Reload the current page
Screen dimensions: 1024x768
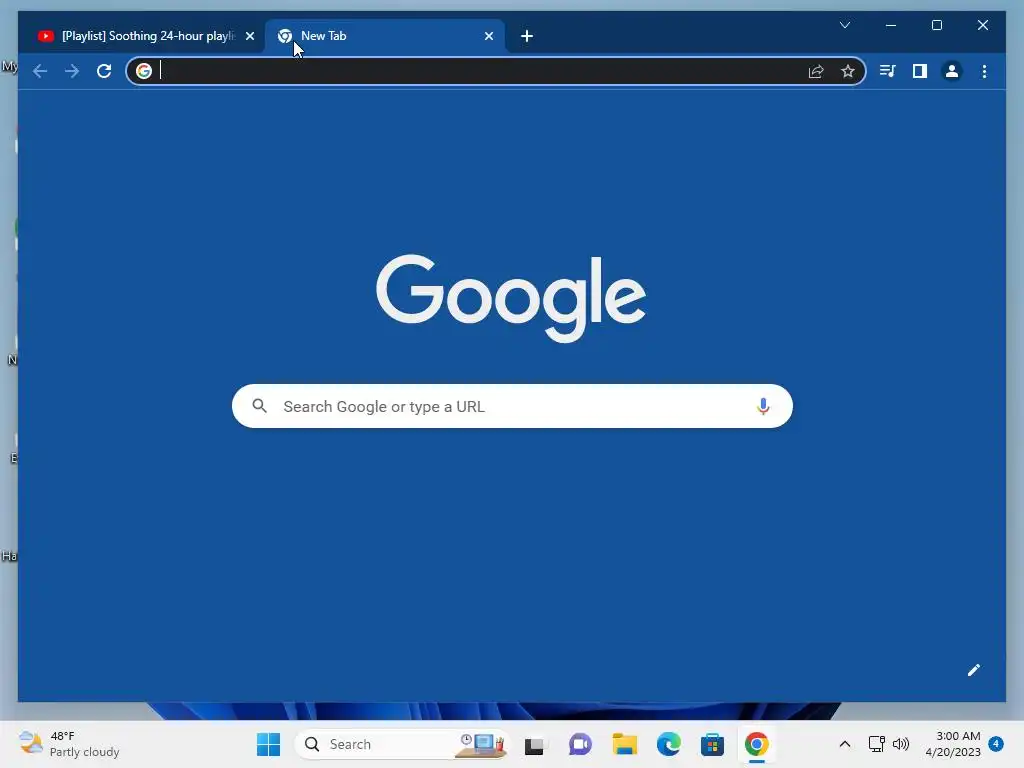[104, 71]
